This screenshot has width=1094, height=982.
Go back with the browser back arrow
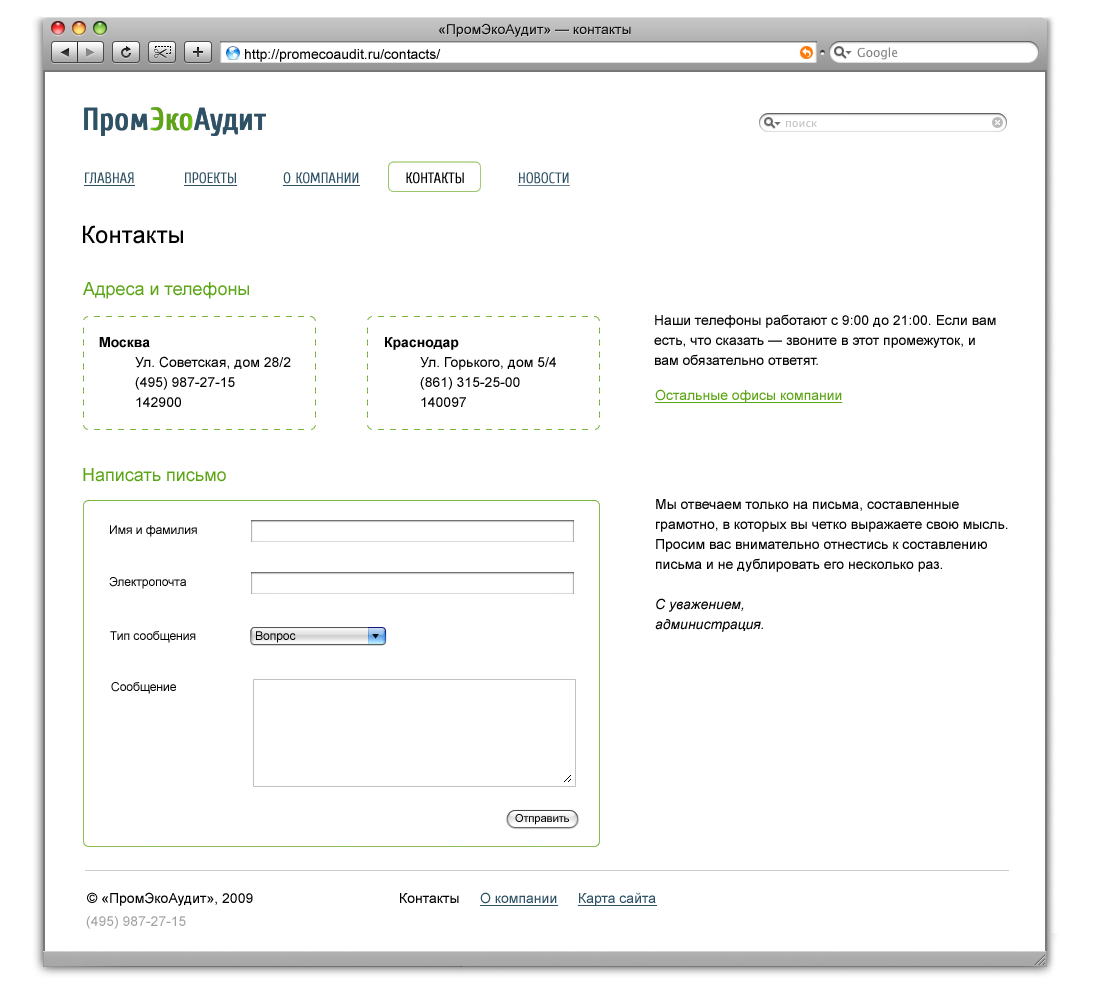pos(65,52)
